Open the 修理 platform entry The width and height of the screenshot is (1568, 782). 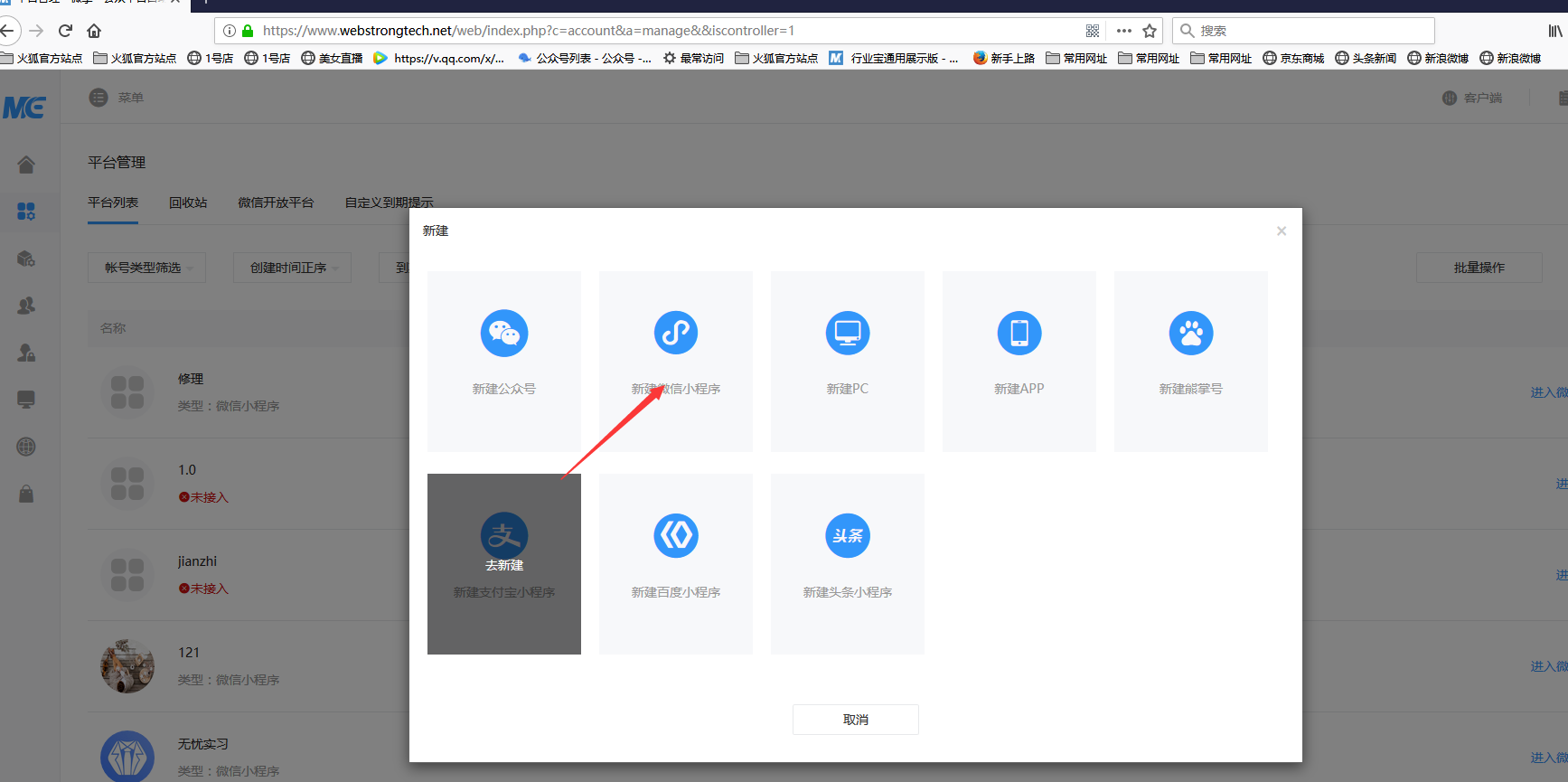(x=191, y=379)
